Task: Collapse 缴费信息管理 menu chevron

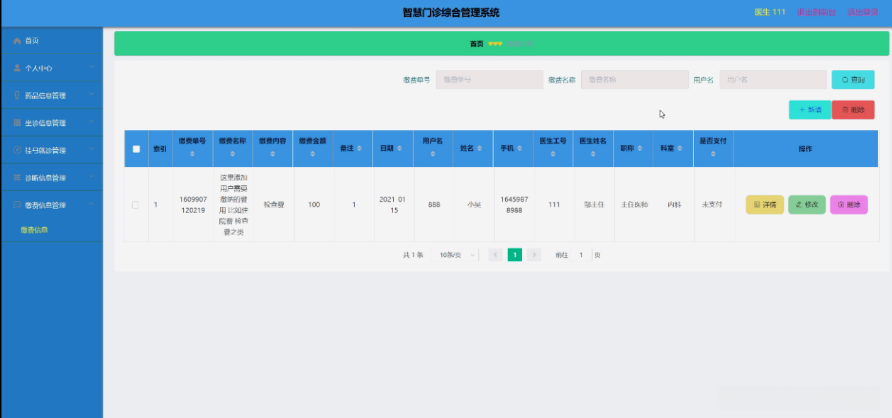Action: point(92,204)
